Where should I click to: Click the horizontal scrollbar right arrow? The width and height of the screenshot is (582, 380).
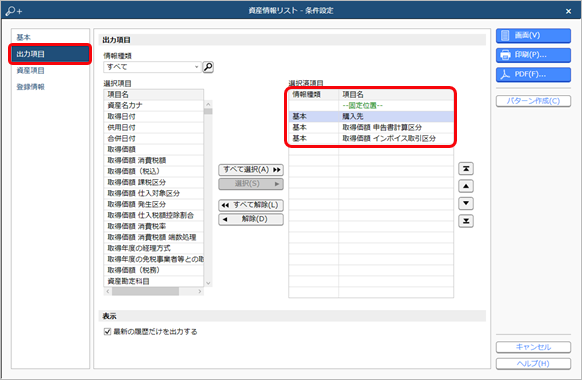coord(200,292)
